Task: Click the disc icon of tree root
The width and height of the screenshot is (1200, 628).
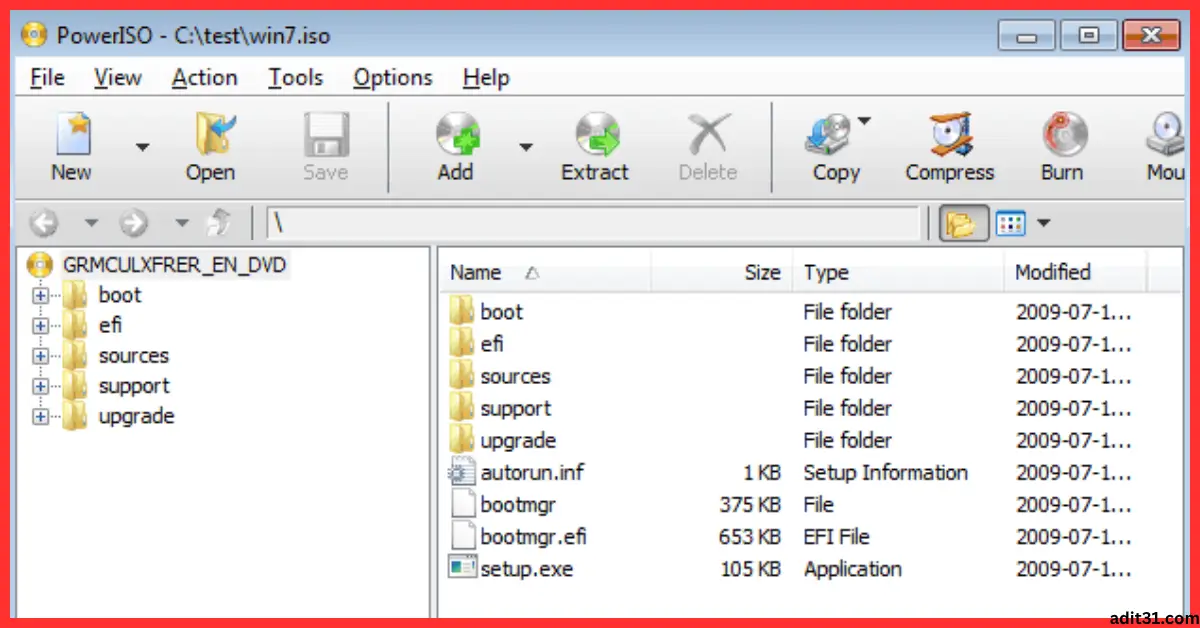Action: tap(40, 265)
